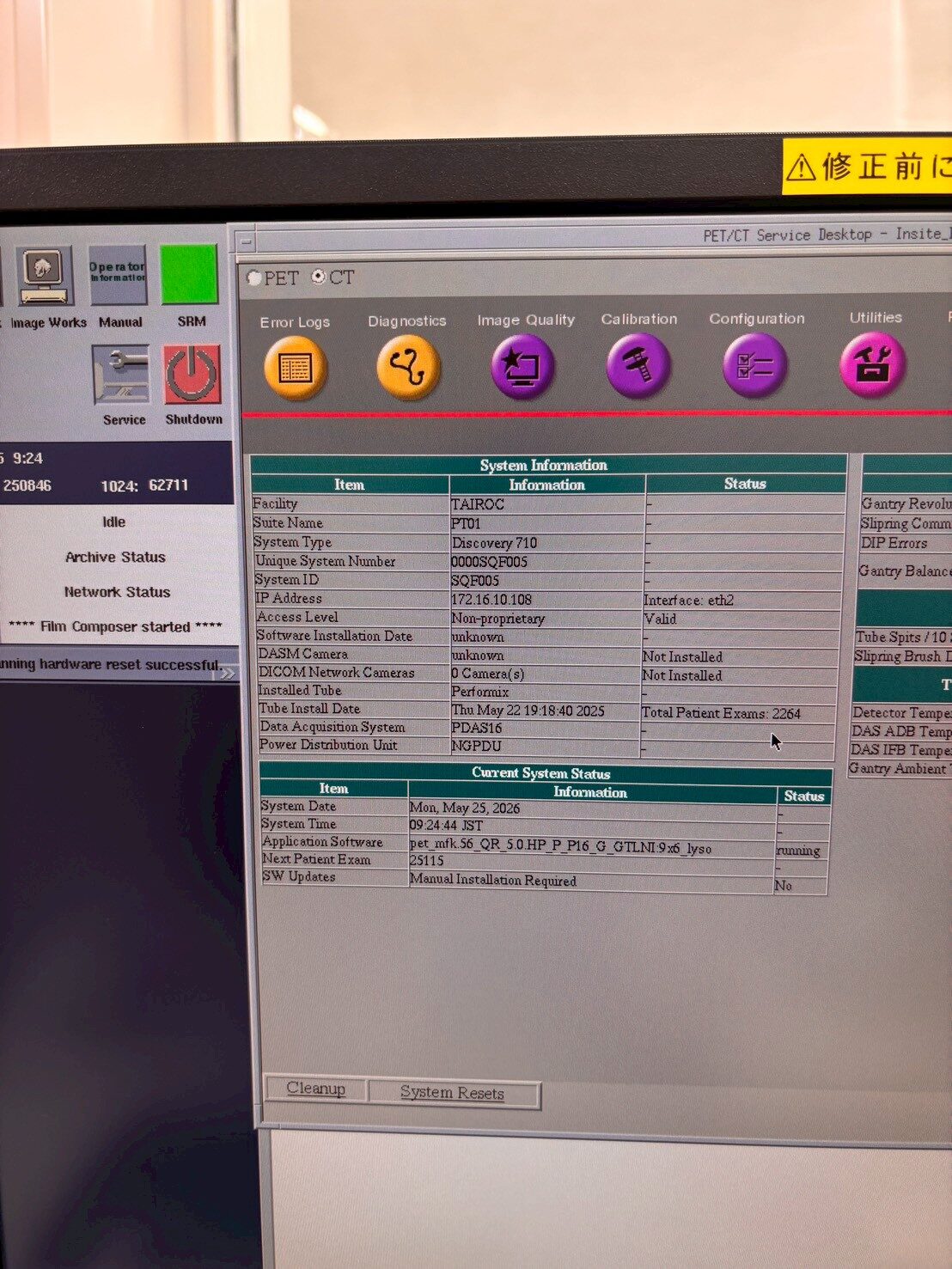Open the window menu in title bar corner
Image resolution: width=952 pixels, height=1269 pixels.
(x=246, y=242)
